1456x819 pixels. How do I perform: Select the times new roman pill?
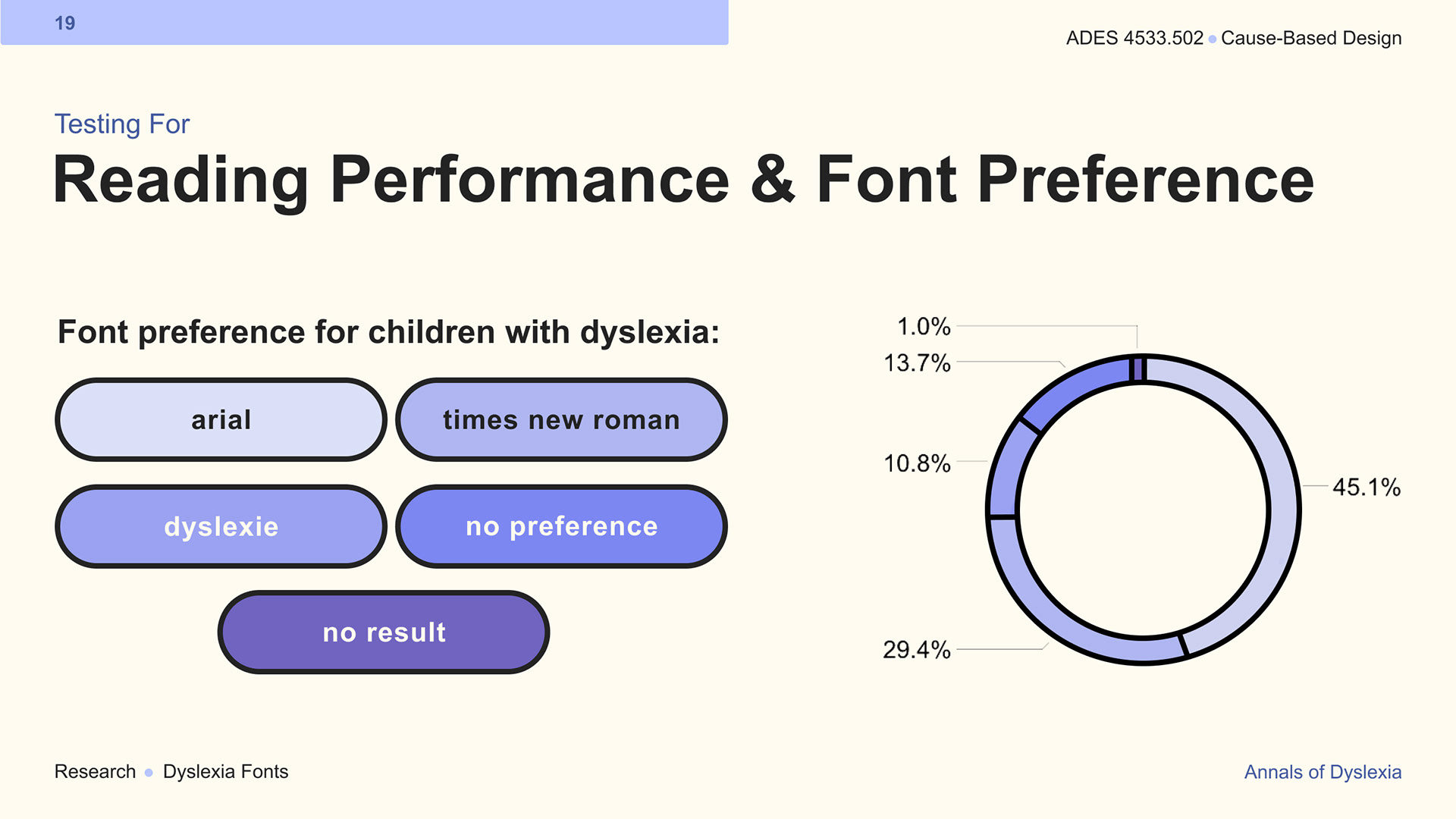point(561,419)
